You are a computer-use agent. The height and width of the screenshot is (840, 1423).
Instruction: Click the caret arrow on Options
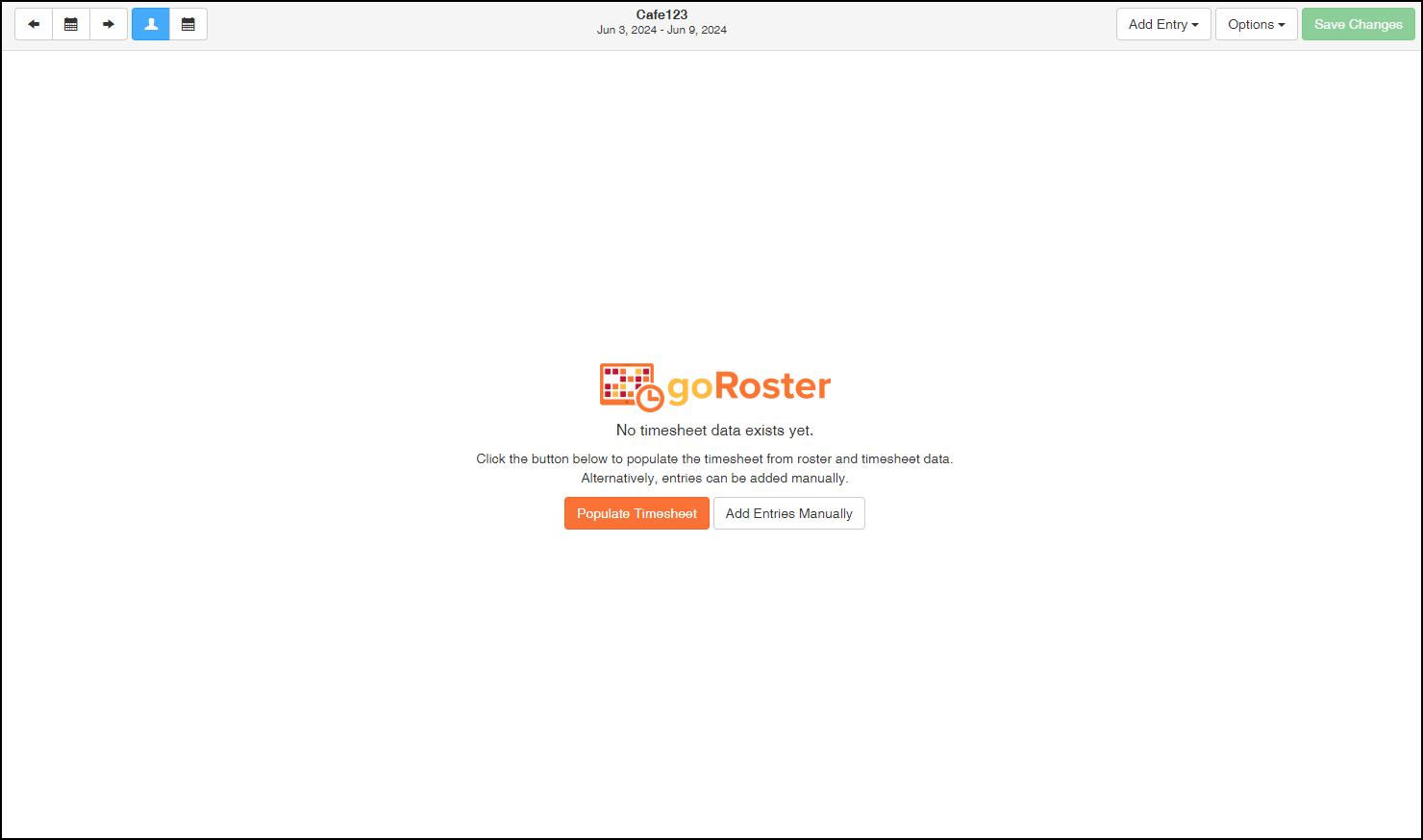(1282, 25)
